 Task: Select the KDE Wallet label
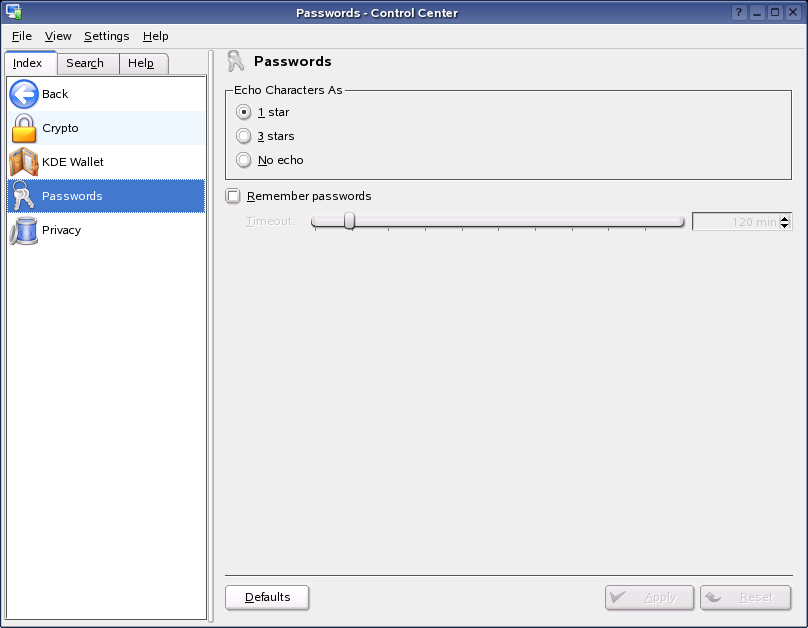73,162
